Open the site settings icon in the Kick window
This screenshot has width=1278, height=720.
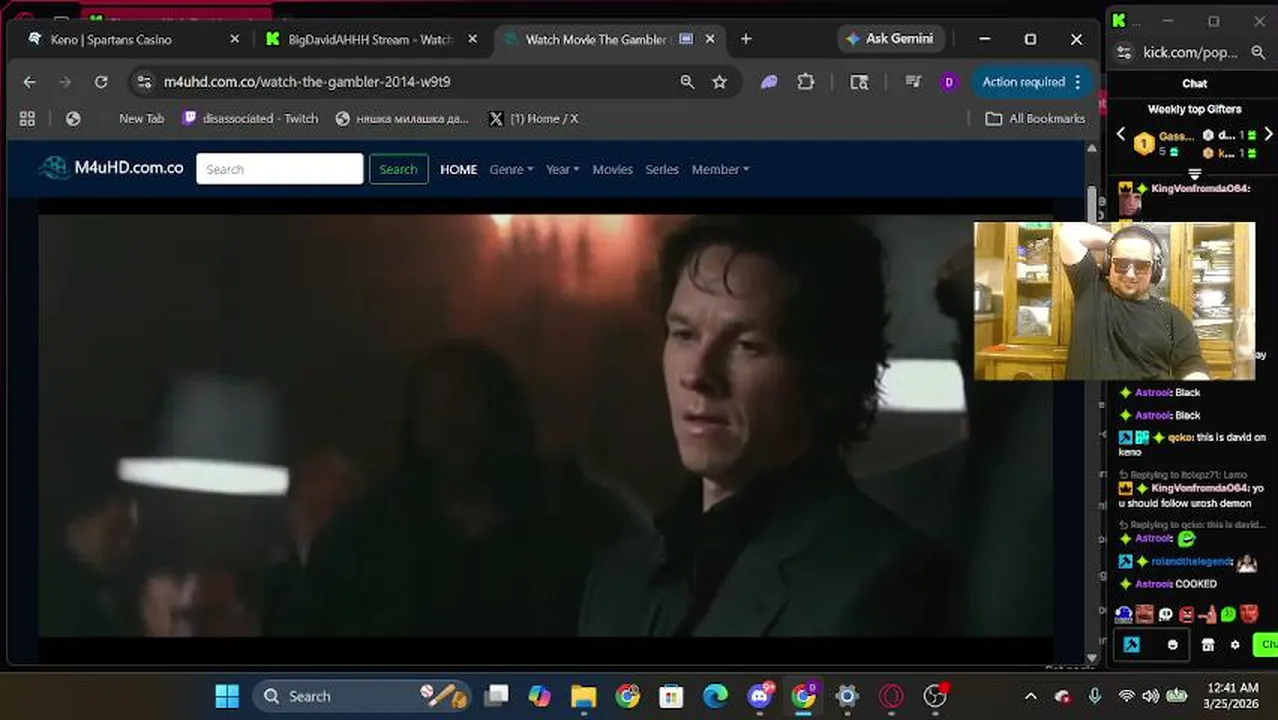click(1125, 53)
